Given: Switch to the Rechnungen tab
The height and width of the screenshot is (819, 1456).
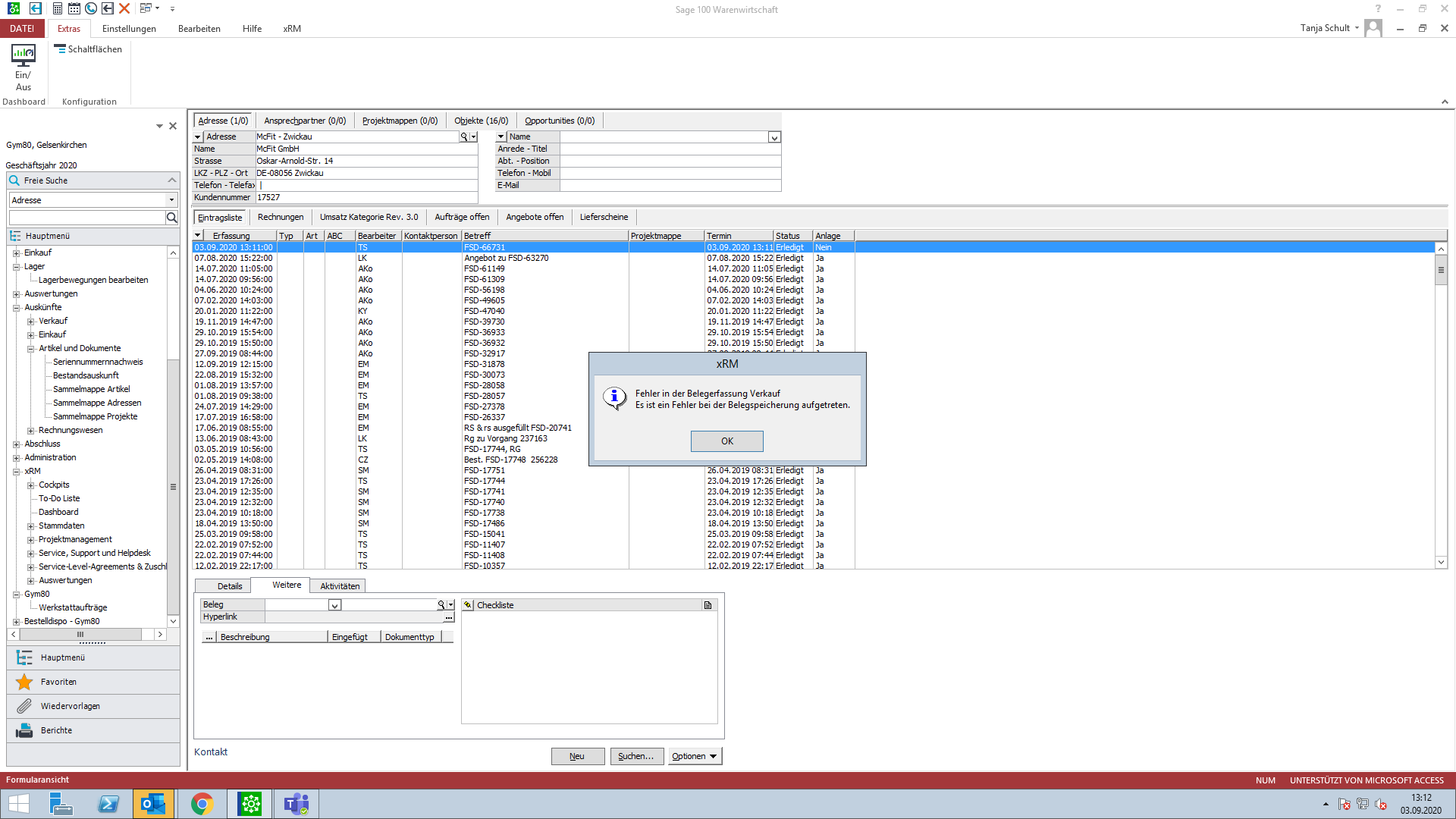Looking at the screenshot, I should [280, 218].
